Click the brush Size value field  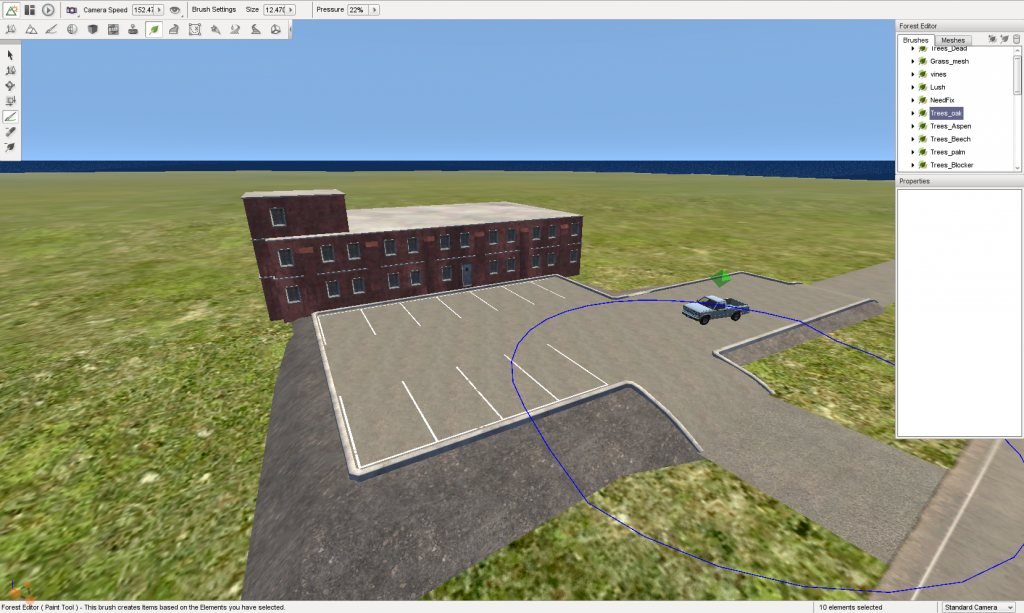(274, 10)
